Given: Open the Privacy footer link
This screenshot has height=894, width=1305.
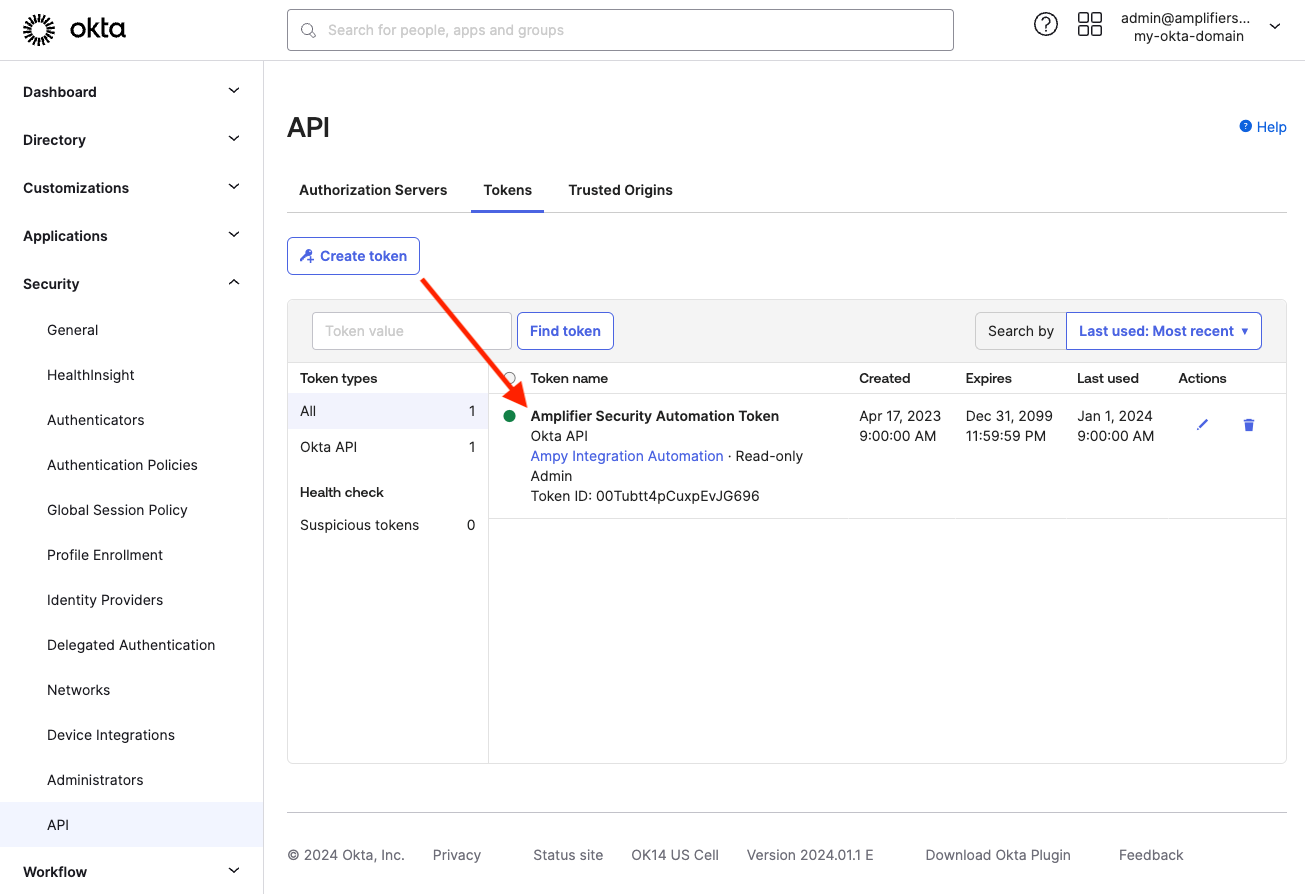Looking at the screenshot, I should pos(457,855).
